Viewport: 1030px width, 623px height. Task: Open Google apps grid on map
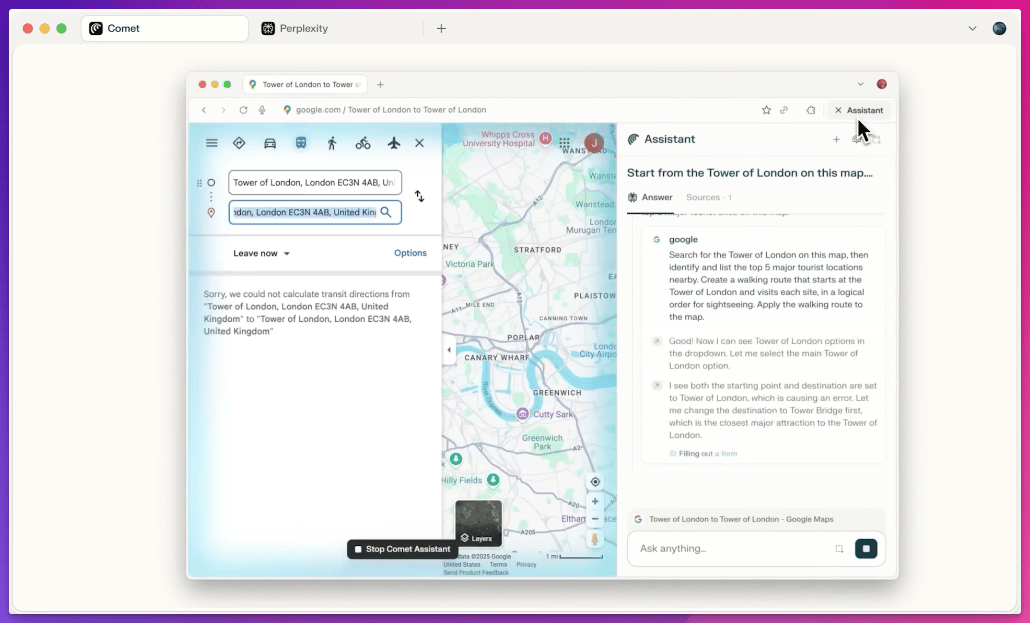point(564,143)
